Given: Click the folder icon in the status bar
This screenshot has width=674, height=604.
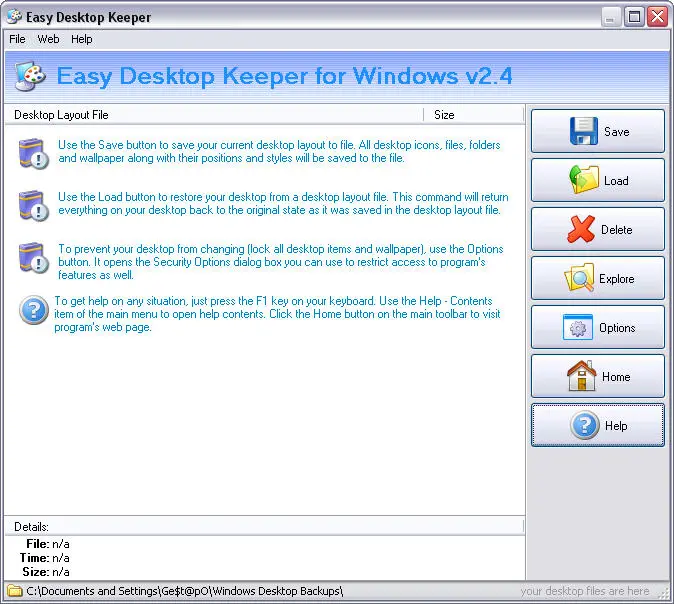Looking at the screenshot, I should point(15,591).
